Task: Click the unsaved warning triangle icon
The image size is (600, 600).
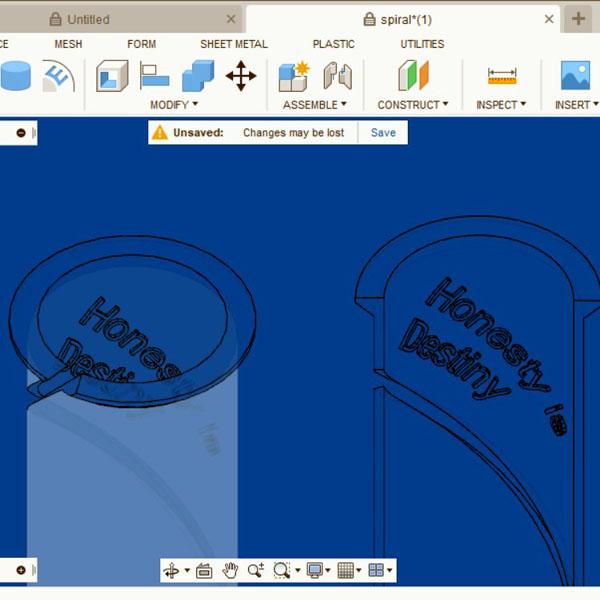Action: [160, 133]
